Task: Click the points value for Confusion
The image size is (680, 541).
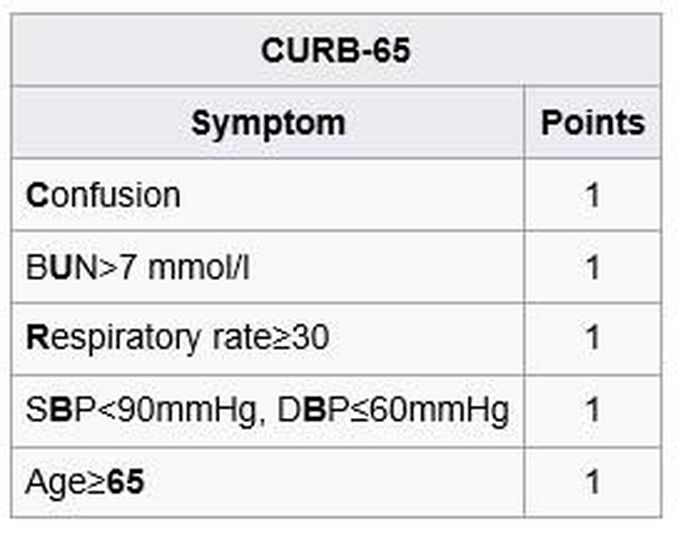Action: click(x=592, y=195)
